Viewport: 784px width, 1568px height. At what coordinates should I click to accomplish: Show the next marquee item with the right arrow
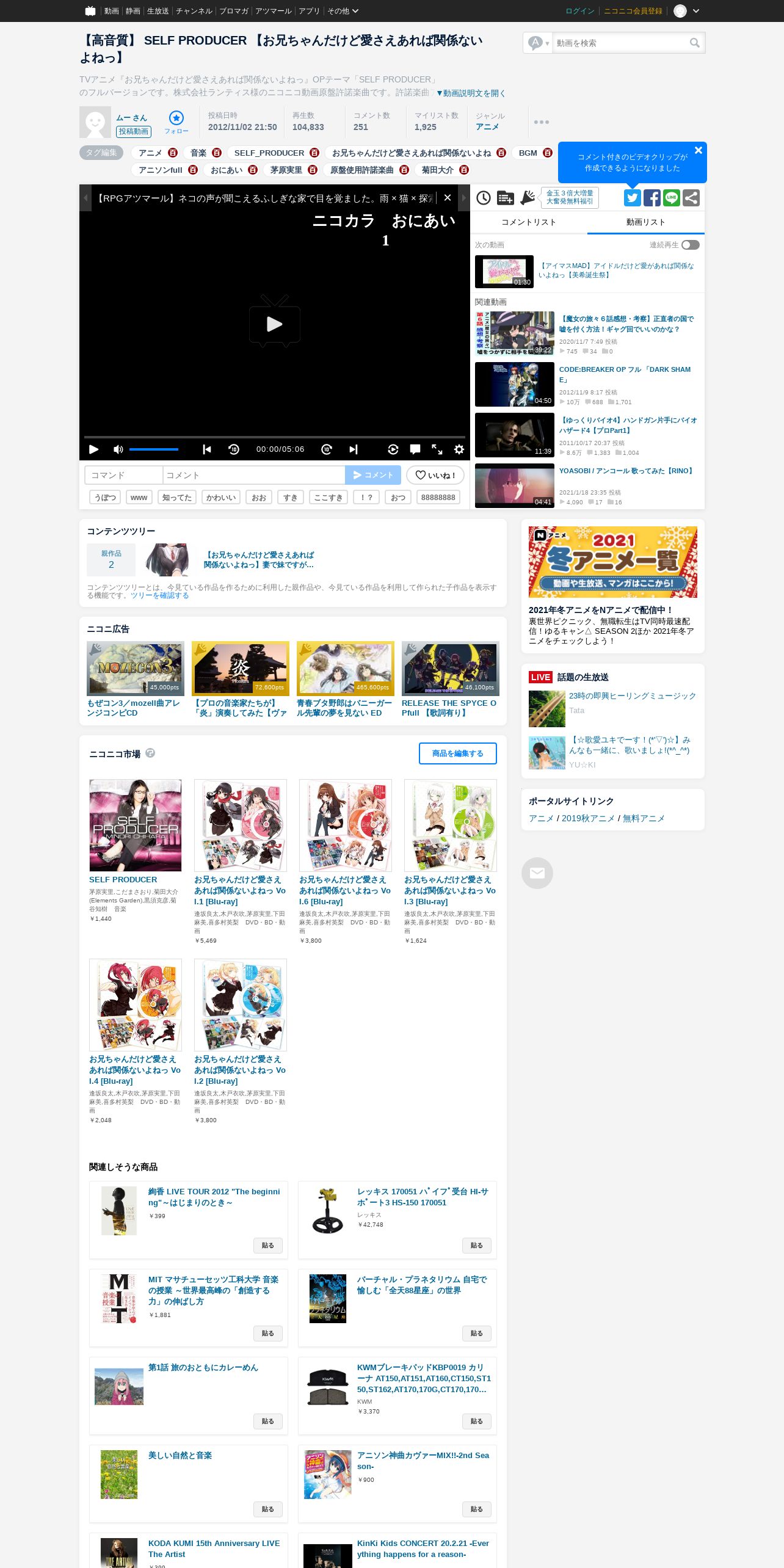tap(464, 198)
